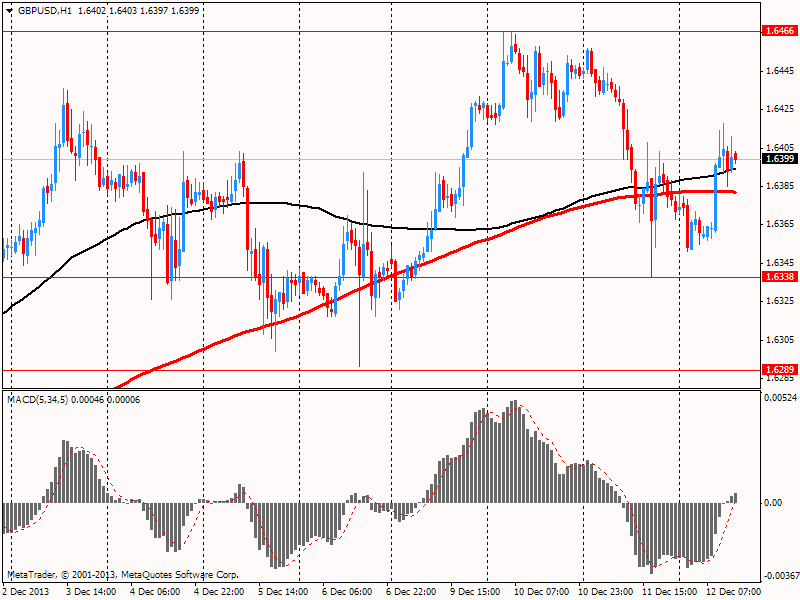
Task: Click the 4 Dec 06:00 time label
Action: [155, 592]
